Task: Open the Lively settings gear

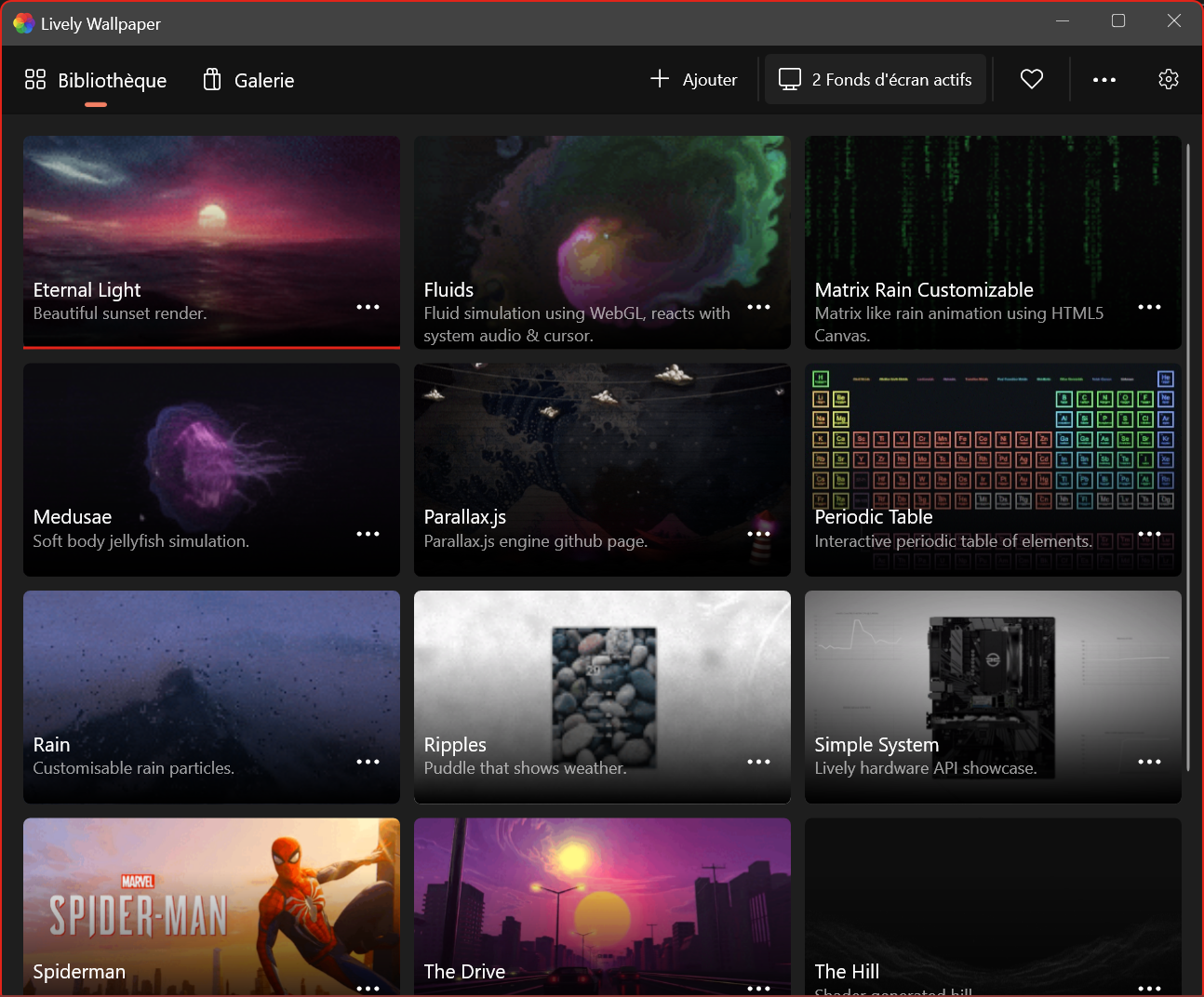Action: click(x=1169, y=79)
